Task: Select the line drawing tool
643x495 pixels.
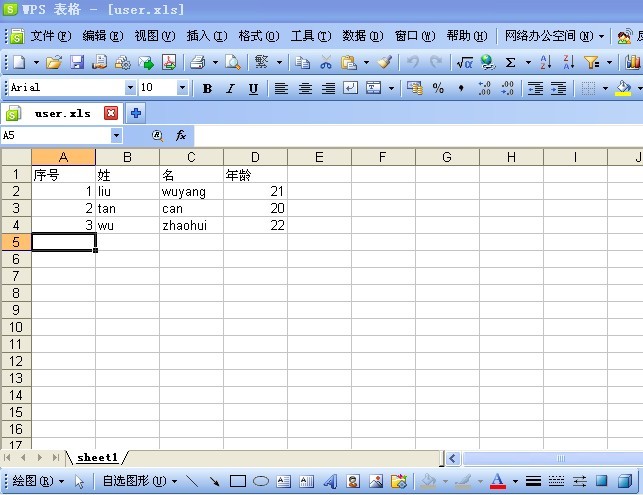Action: click(192, 481)
